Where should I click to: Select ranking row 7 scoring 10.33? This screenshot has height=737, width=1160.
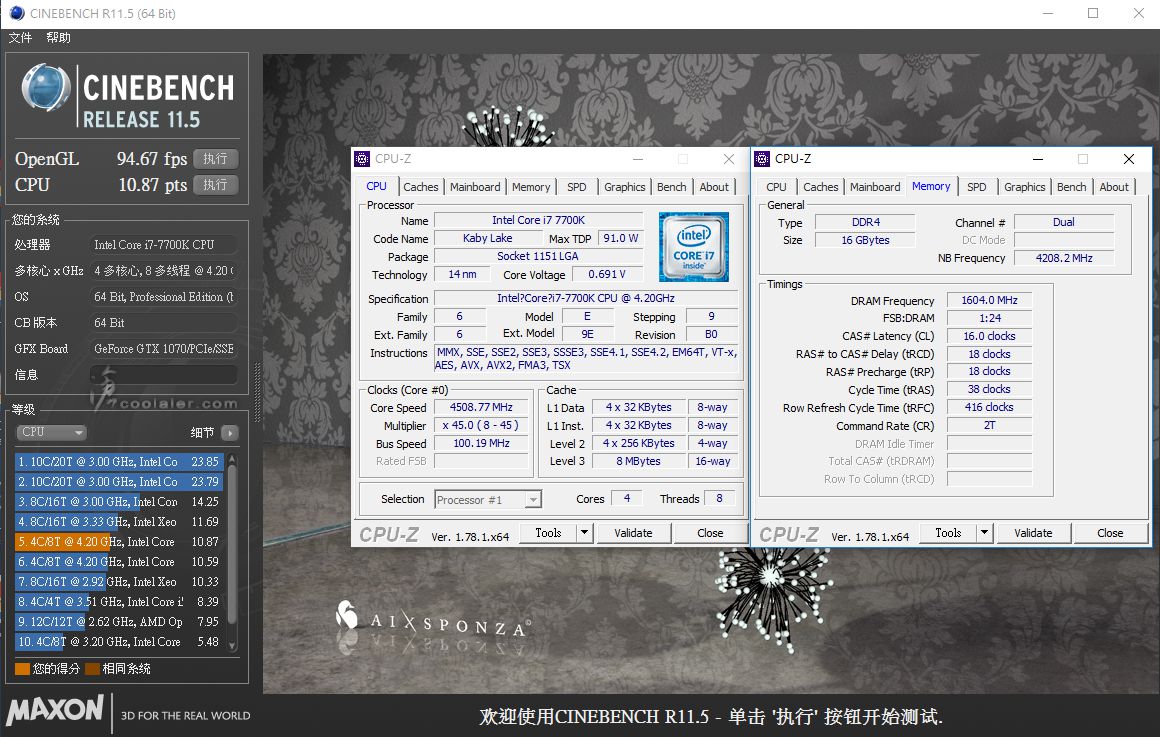118,582
